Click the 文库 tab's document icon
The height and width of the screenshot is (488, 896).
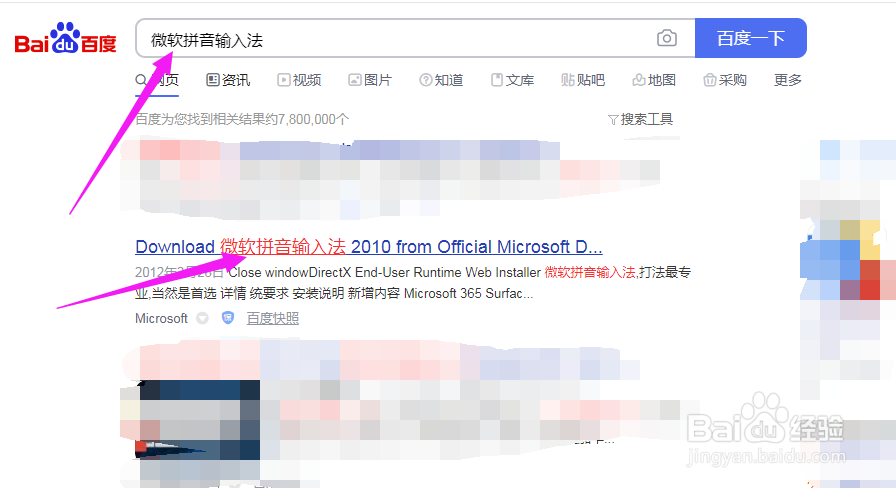497,80
